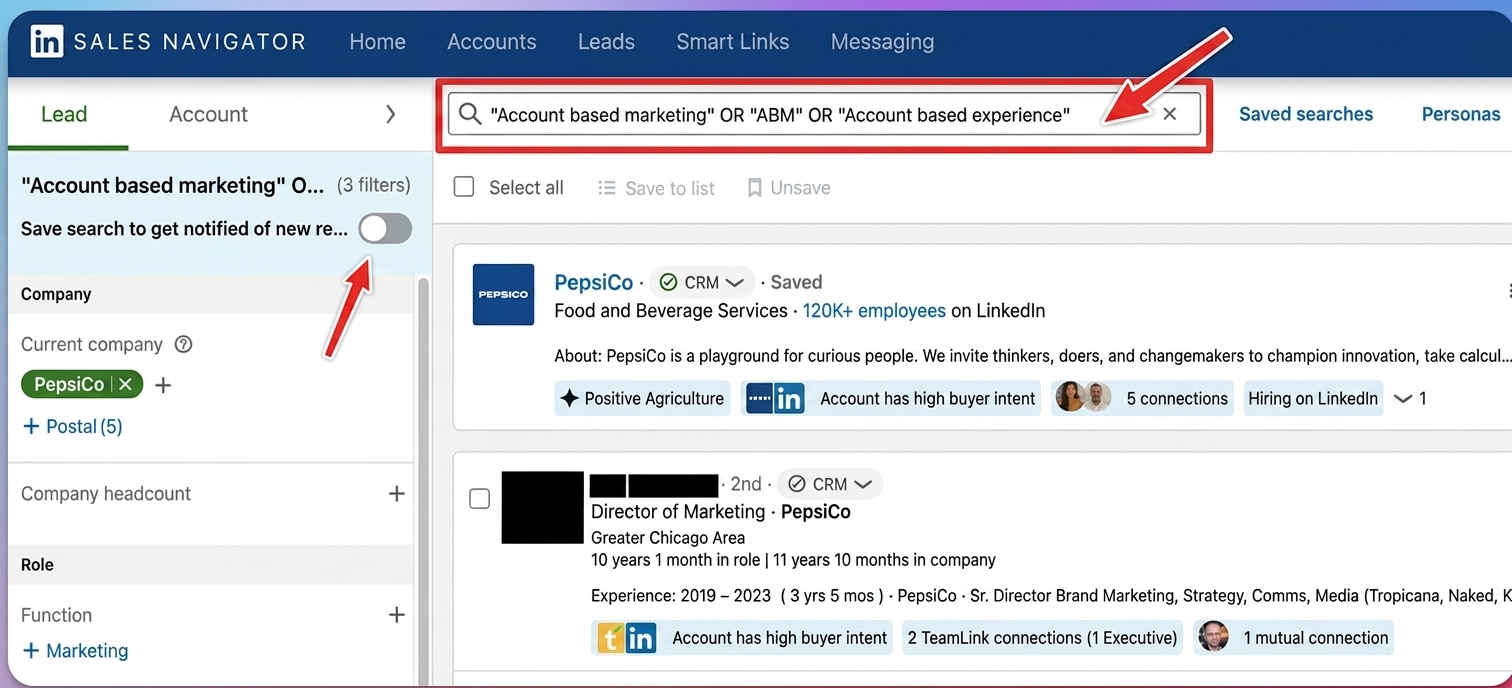Screen dimensions: 1512x688
Task: Open Messaging from navigation bar
Action: click(x=882, y=42)
